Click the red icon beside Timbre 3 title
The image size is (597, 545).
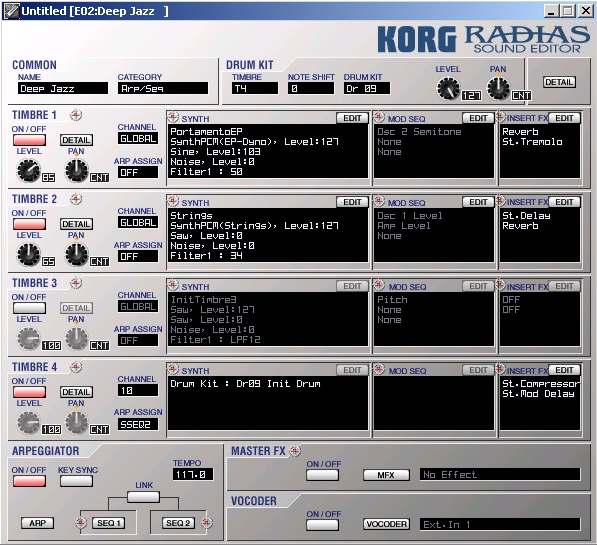tap(76, 283)
